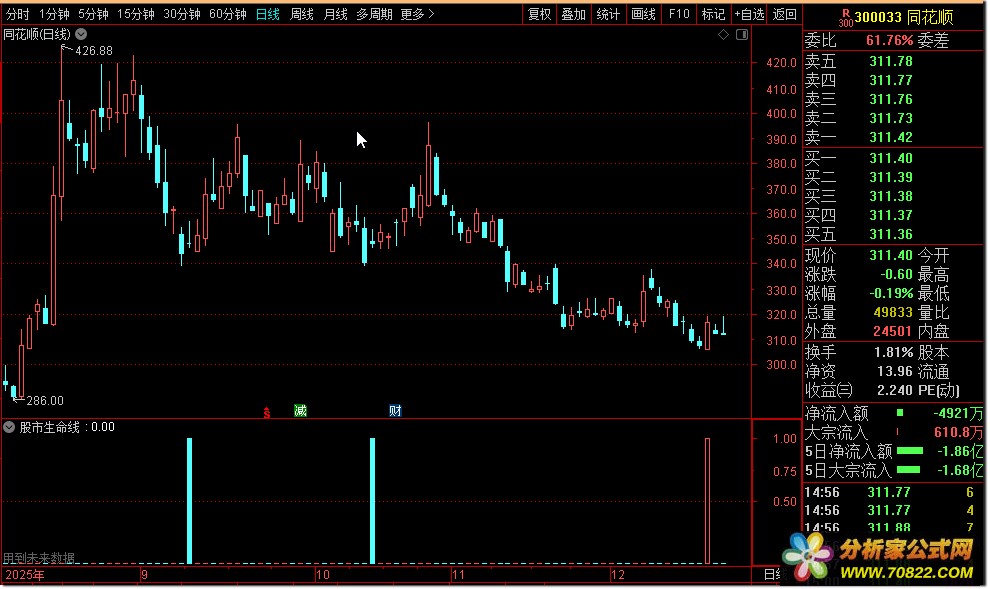This screenshot has width=990, height=589.
Task: Toggle the side panel layout icon
Action: 742,35
